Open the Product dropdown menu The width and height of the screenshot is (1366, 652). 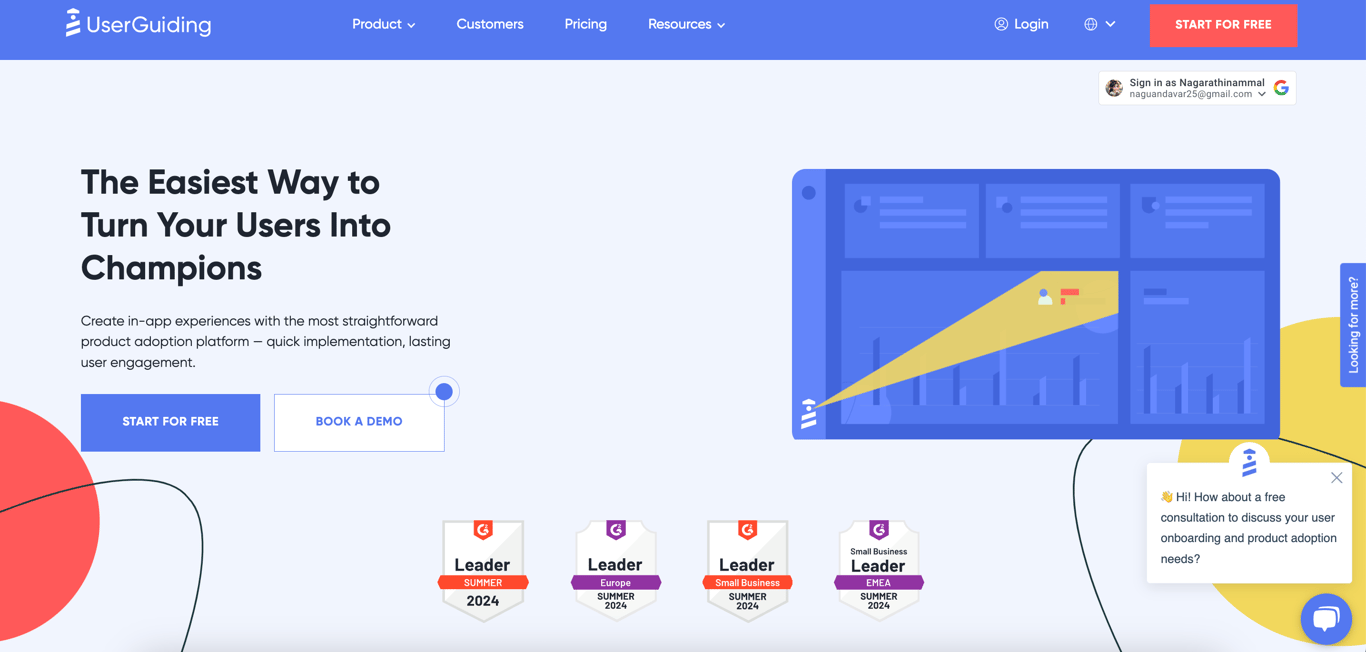click(383, 24)
